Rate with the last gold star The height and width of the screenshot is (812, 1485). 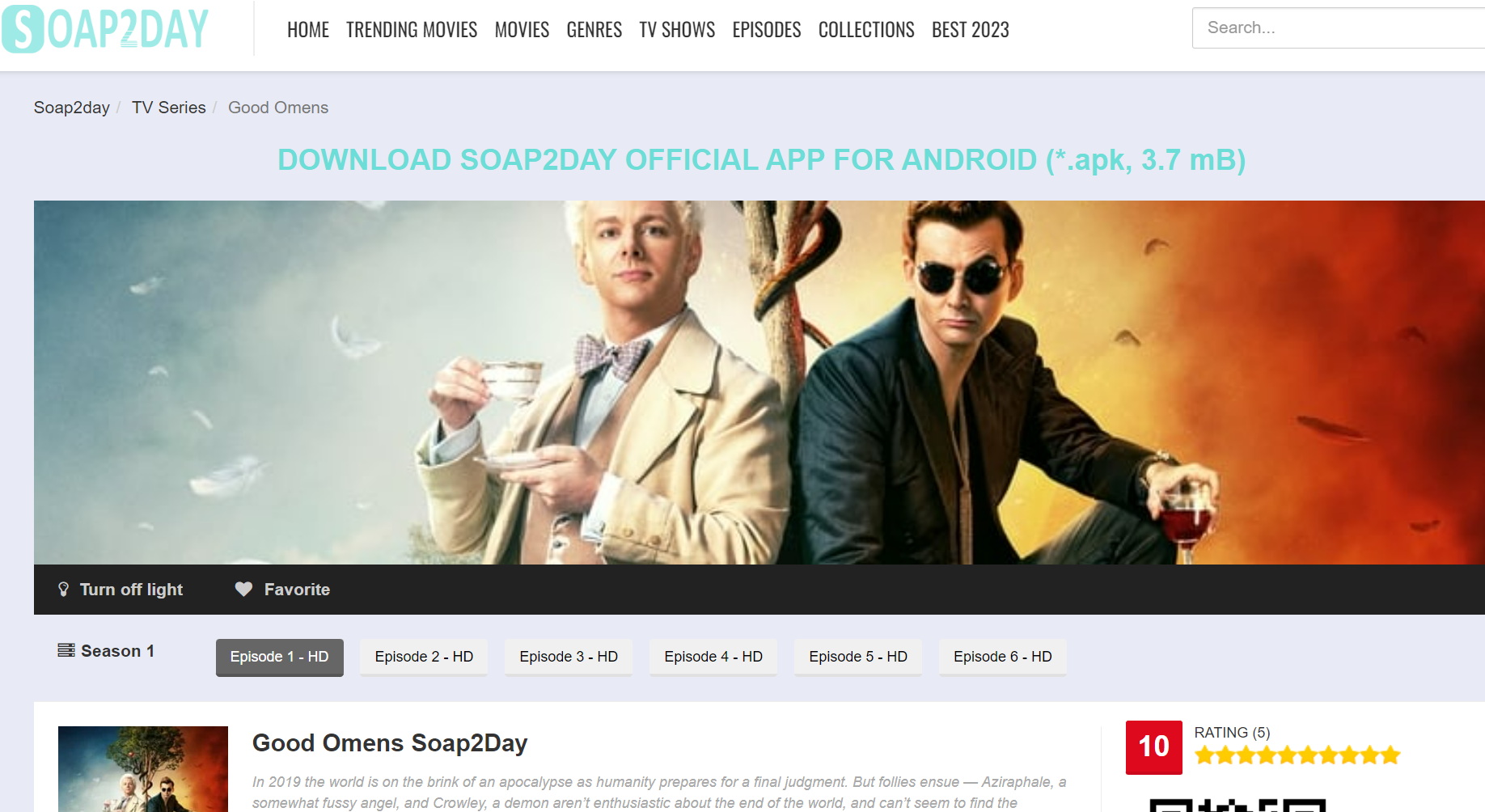pos(1390,755)
